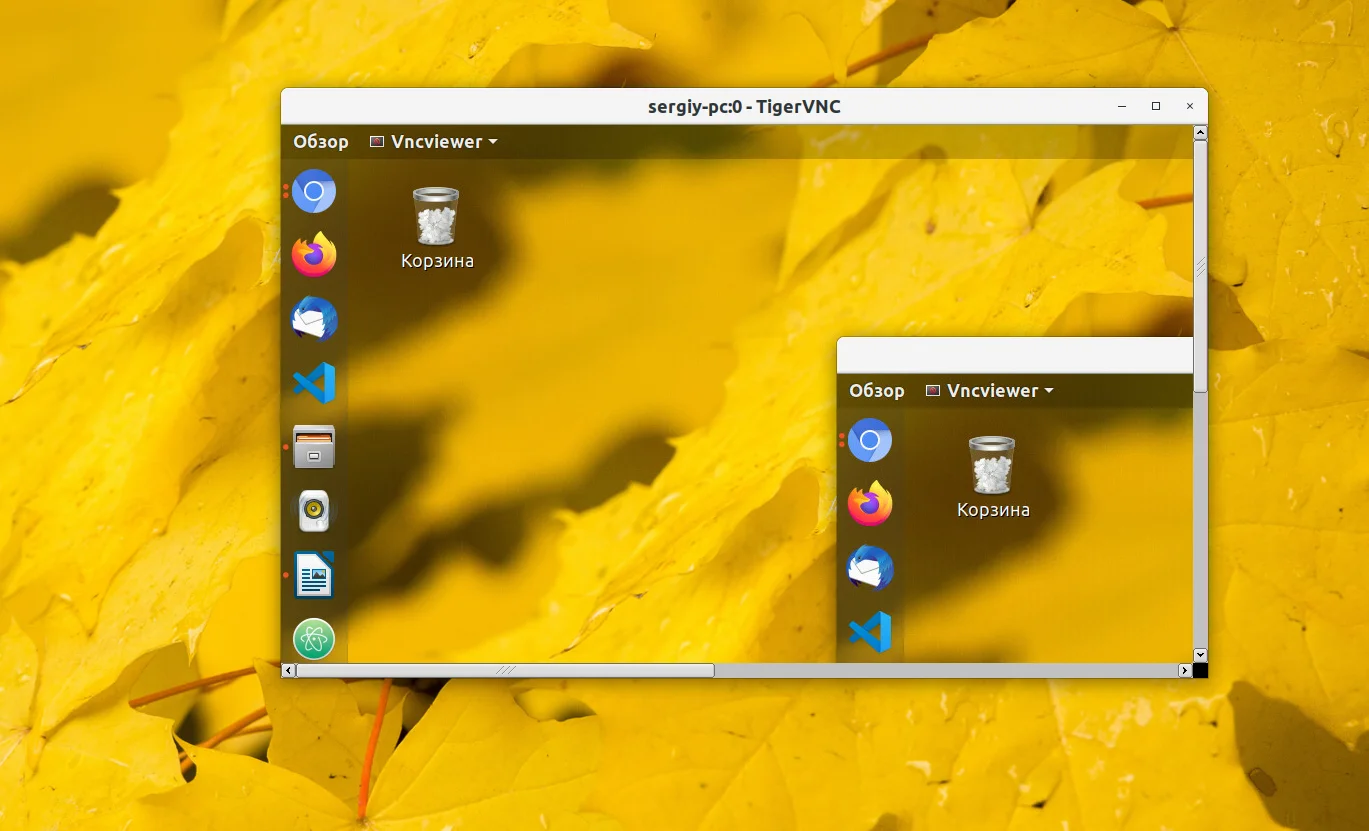This screenshot has height=831, width=1369.
Task: Open Обзор in the nested session
Action: 877,391
